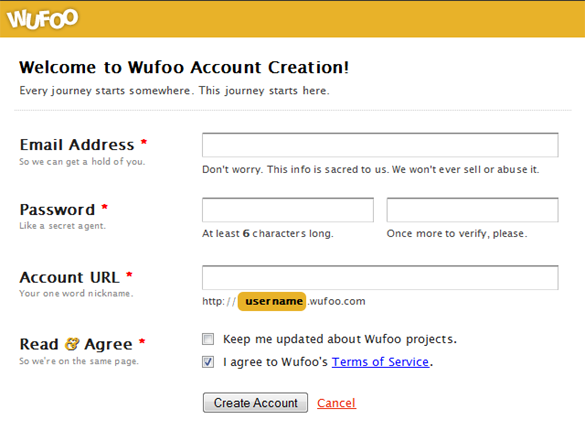Enable Keep me updated about Wufoo projects
Screen dimensions: 585x441
click(x=208, y=339)
